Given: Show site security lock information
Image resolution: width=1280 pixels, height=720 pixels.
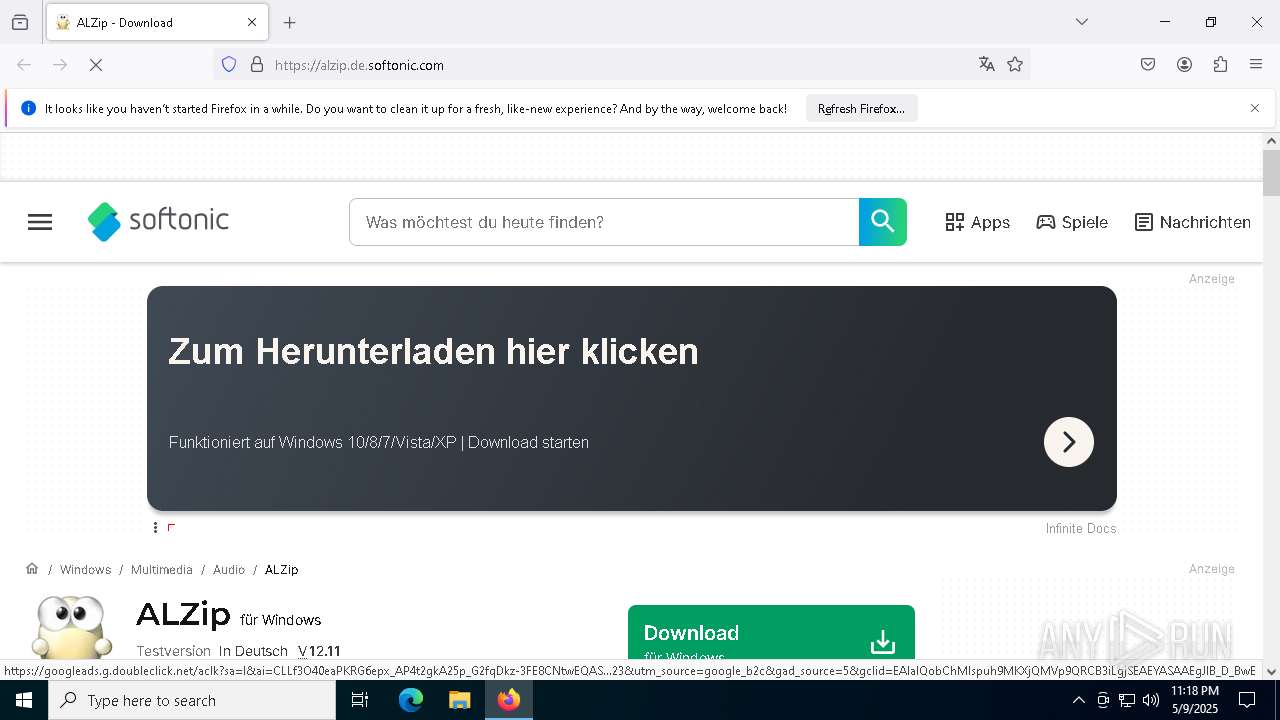Looking at the screenshot, I should [257, 65].
